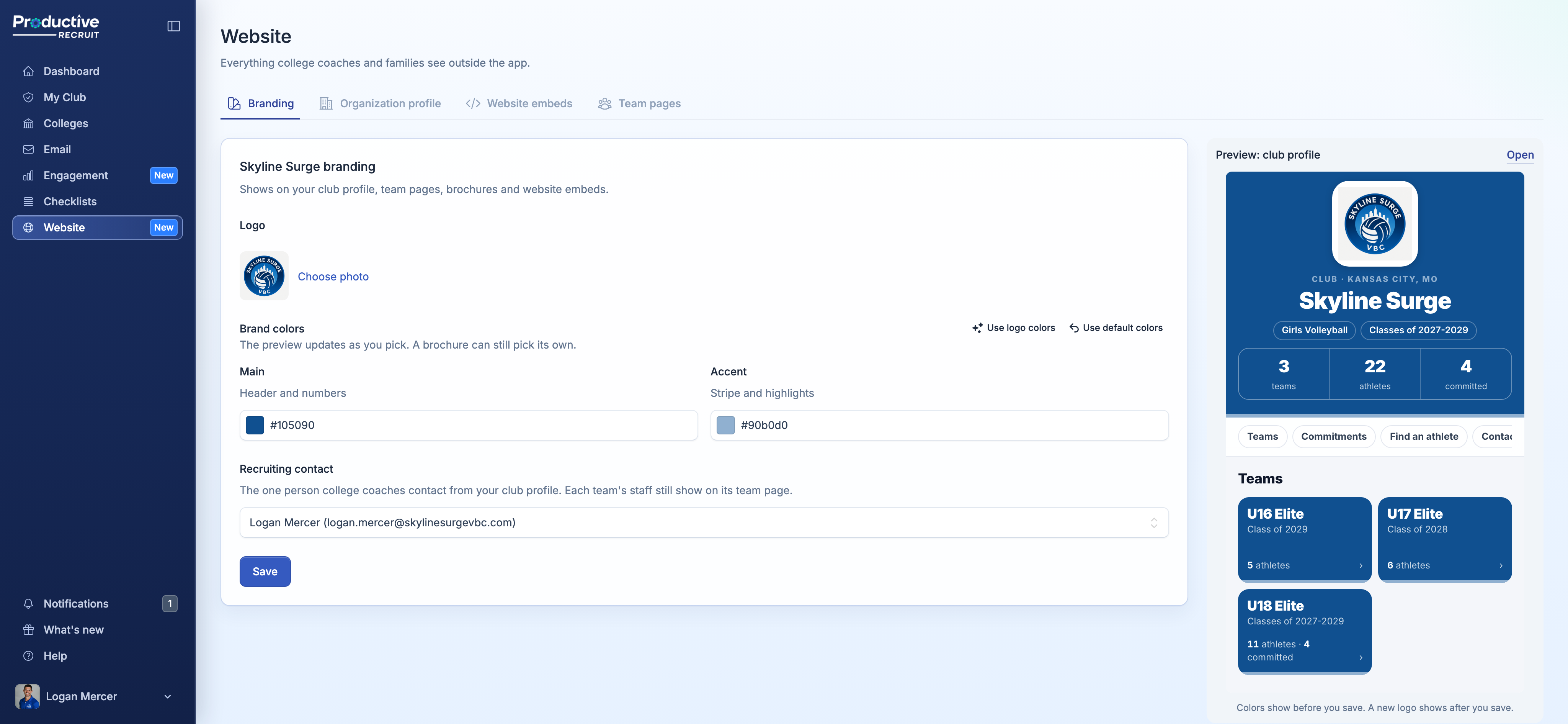1568x724 pixels.
Task: Open the club profile preview link
Action: click(1520, 155)
